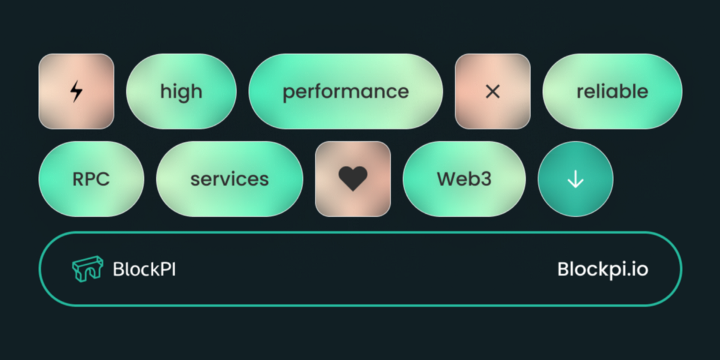Select the "Web3" pill tag

pyautogui.click(x=464, y=179)
